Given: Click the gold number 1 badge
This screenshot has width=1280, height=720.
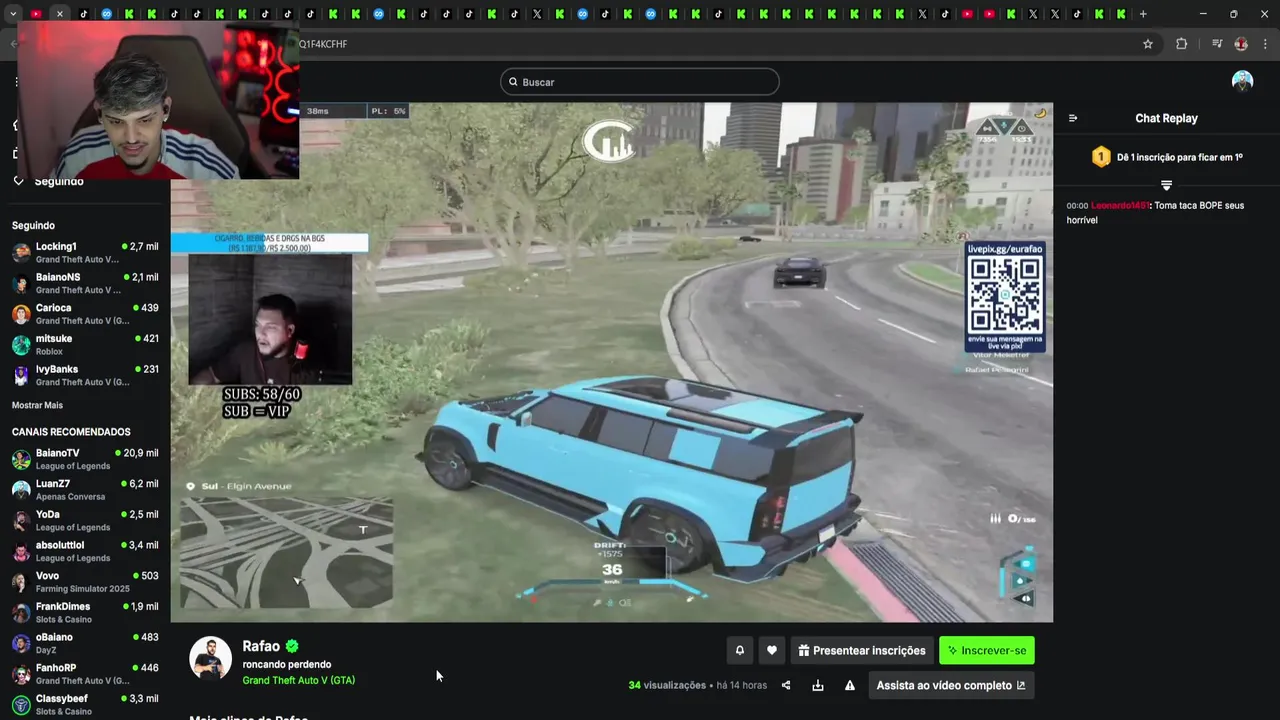Looking at the screenshot, I should point(1101,157).
